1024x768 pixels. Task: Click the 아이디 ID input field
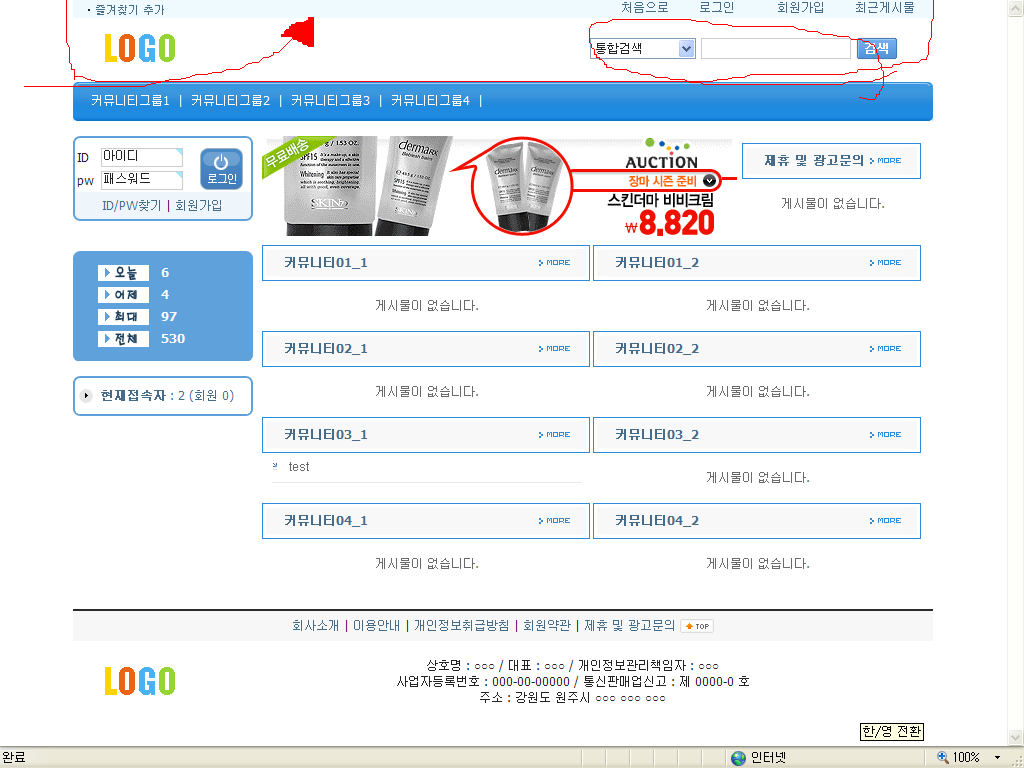tap(141, 157)
